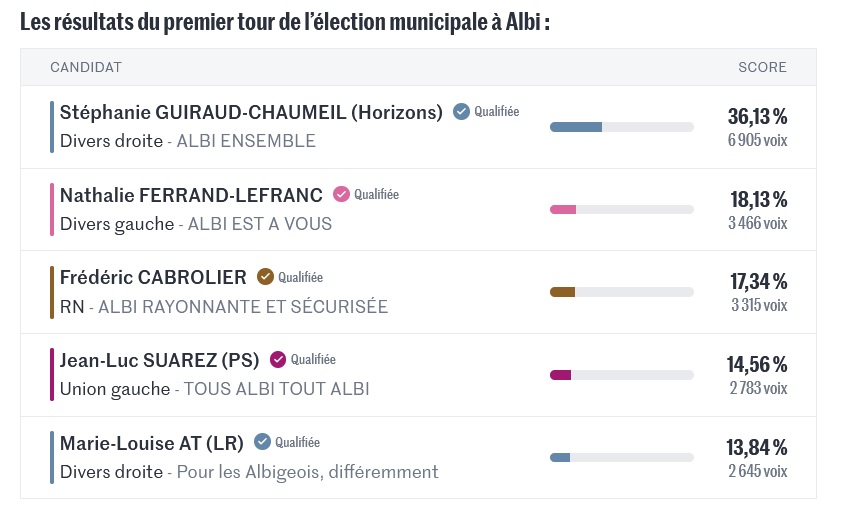Click the Marie-Louise AT (LR) name
The height and width of the screenshot is (512, 850).
(152, 443)
